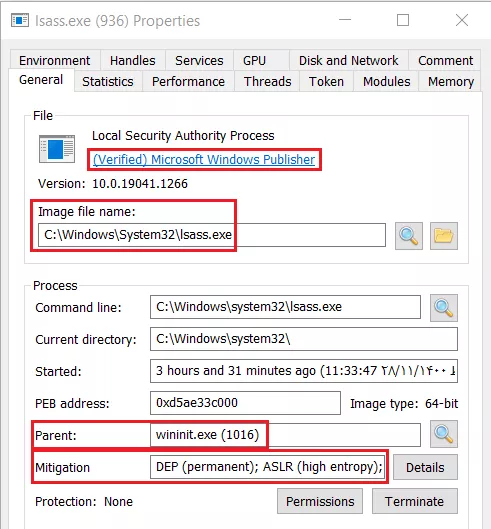
Task: Click the magnifier icon next to Parent field
Action: [444, 434]
